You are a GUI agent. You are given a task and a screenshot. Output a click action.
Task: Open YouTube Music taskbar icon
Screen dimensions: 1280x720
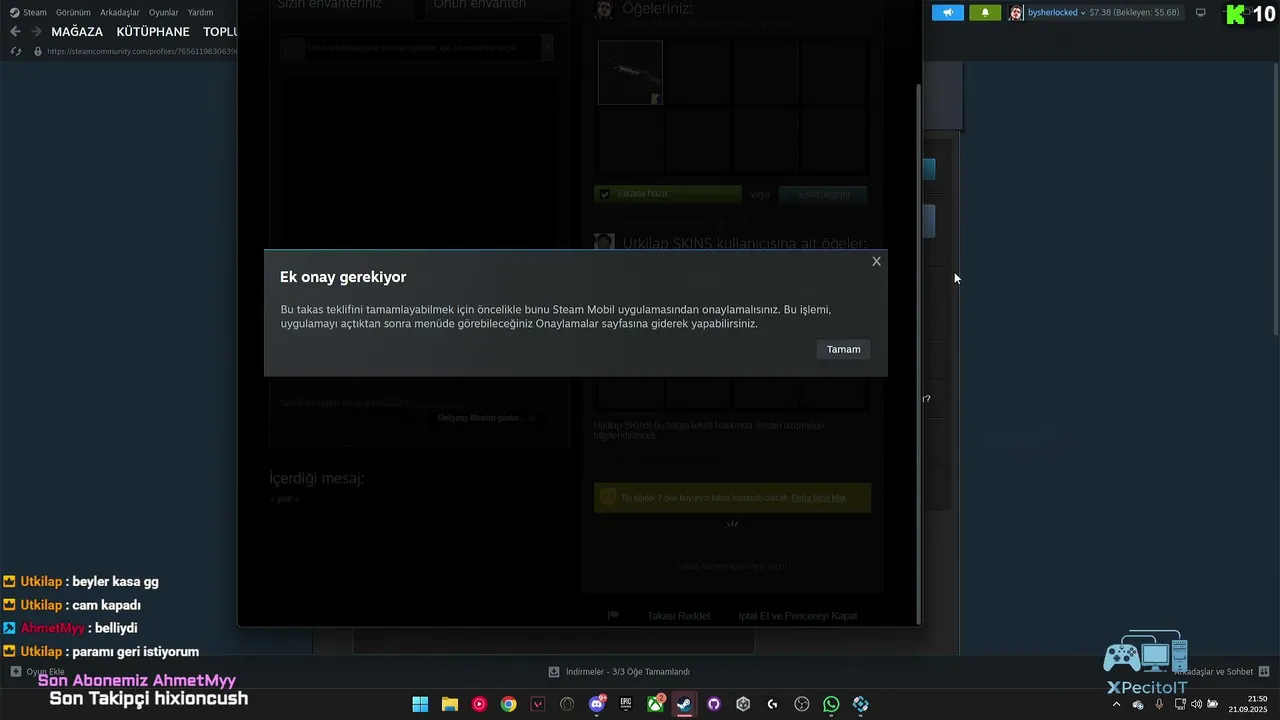[x=479, y=704]
